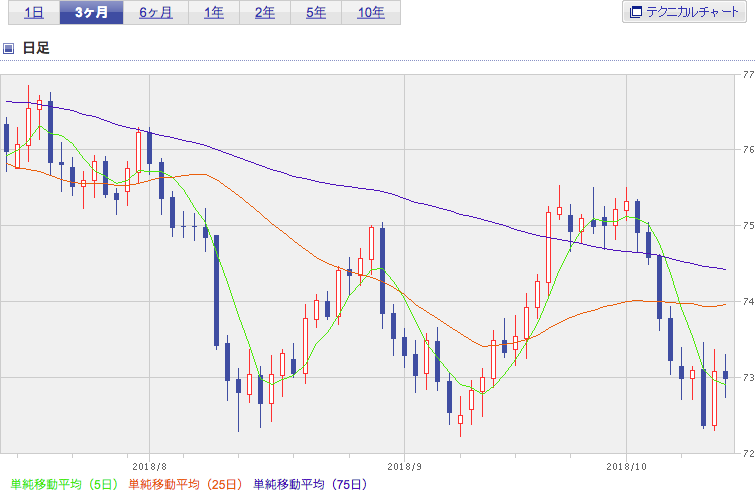Click the 73 price axis label

[x=748, y=377]
